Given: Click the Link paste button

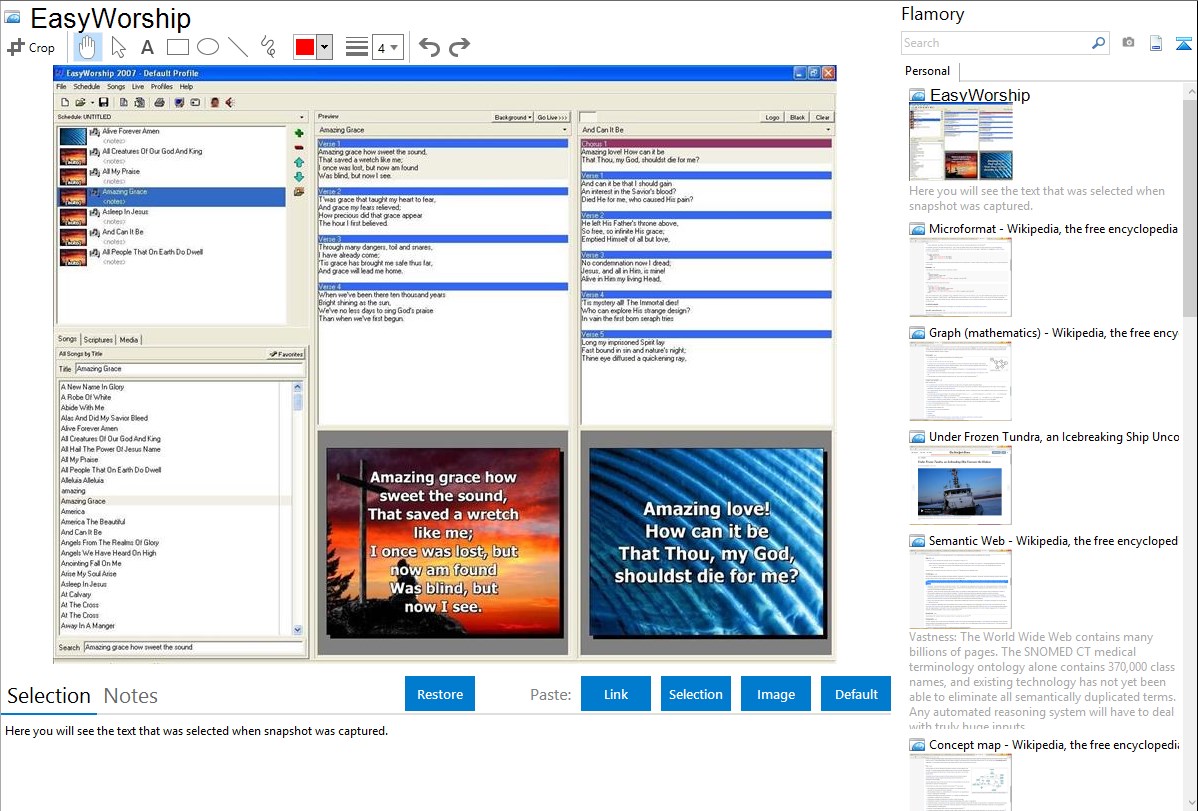Looking at the screenshot, I should coord(616,694).
